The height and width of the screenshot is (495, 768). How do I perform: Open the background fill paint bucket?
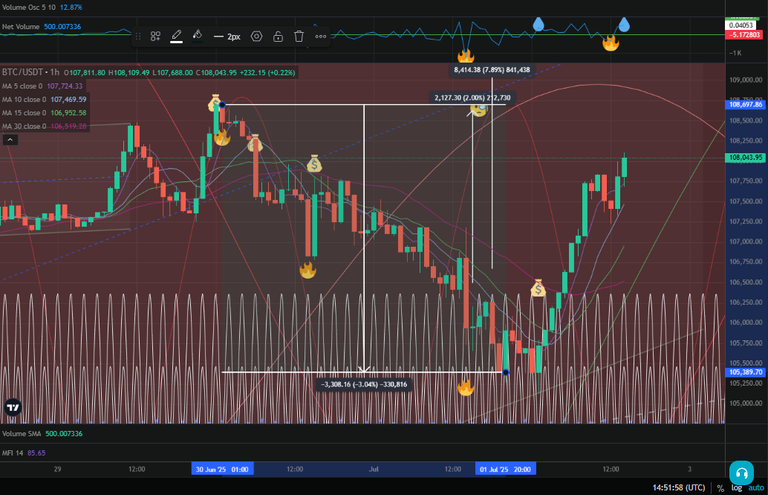(197, 36)
